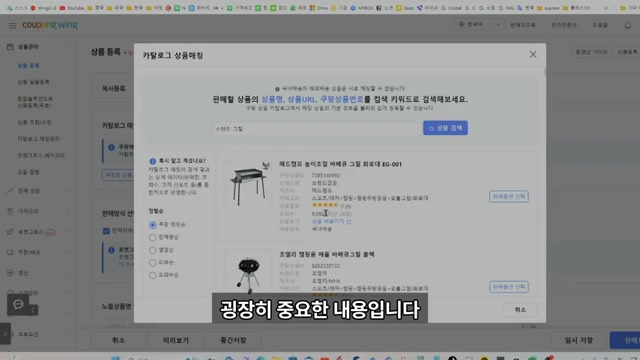The width and height of the screenshot is (640, 360).
Task: Click product number 7385146992
Action: [x=326, y=176]
